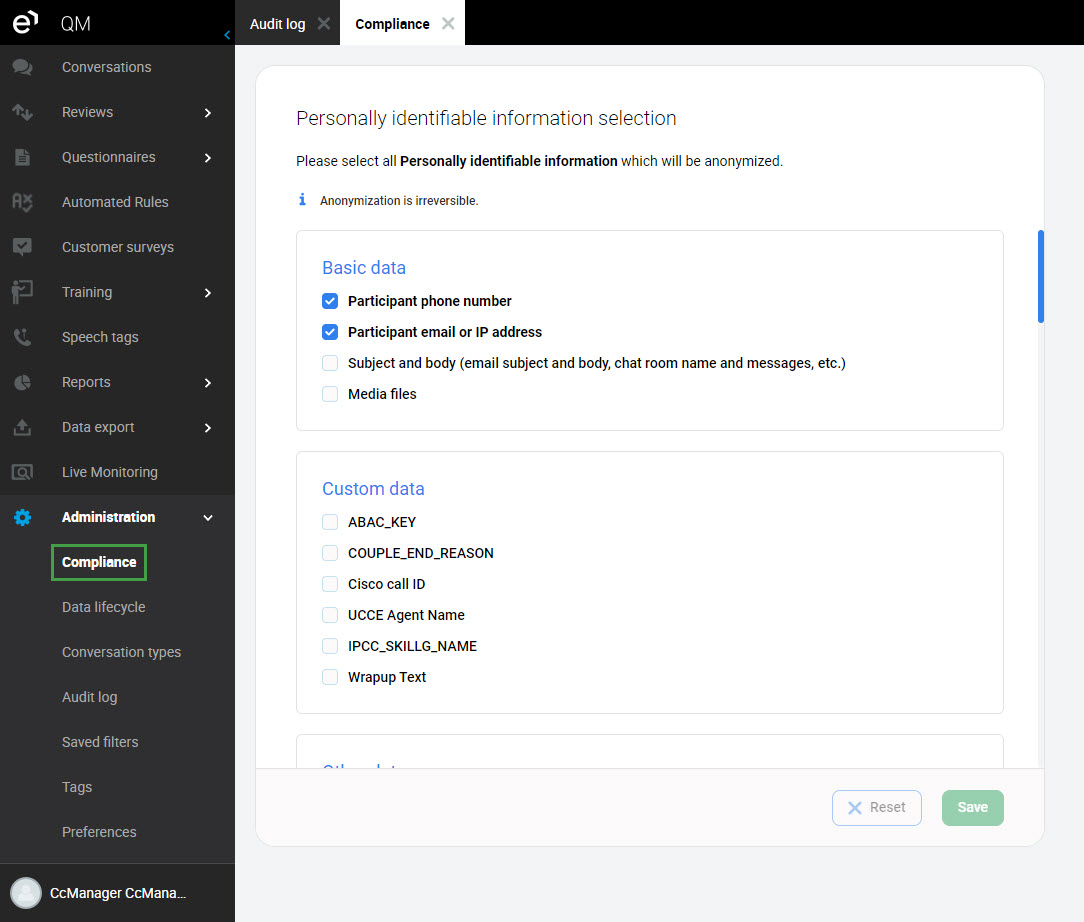The height and width of the screenshot is (922, 1084).
Task: Click the Save button
Action: [x=972, y=808]
